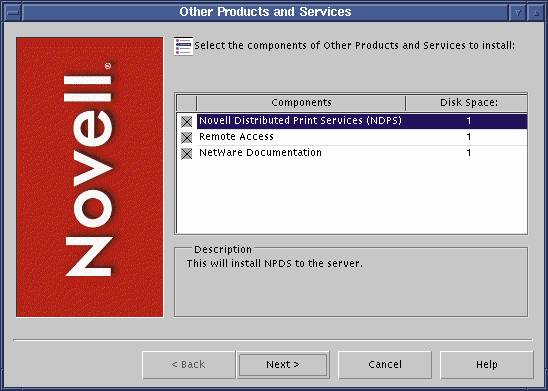Toggle the Remote Access checkbox
Image resolution: width=548 pixels, height=391 pixels.
pyautogui.click(x=187, y=137)
